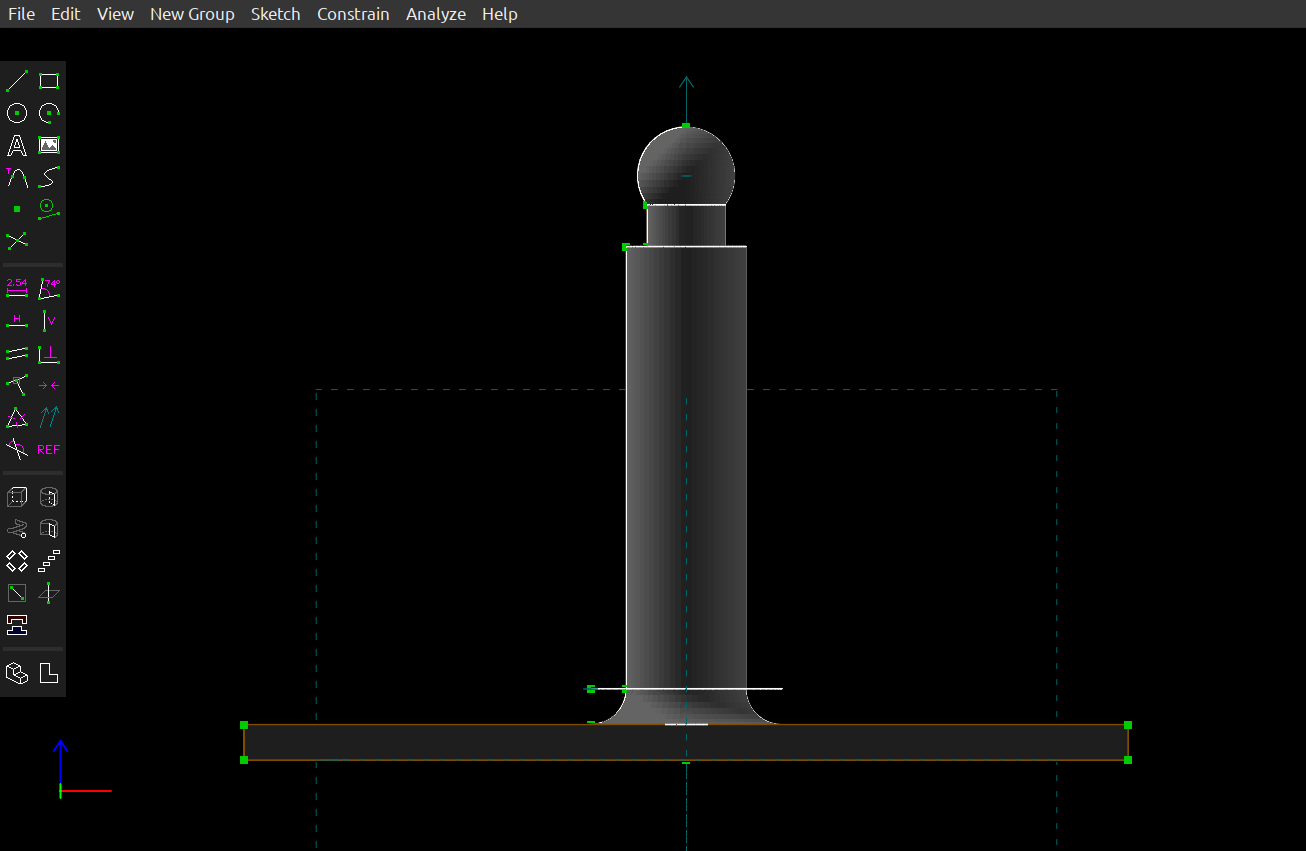Open the Constrain menu
1306x851 pixels.
point(353,14)
